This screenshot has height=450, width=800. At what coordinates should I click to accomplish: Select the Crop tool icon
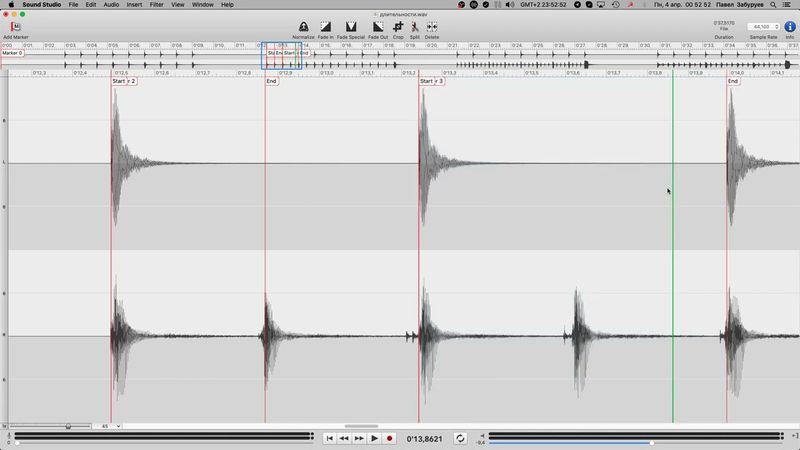pos(398,27)
